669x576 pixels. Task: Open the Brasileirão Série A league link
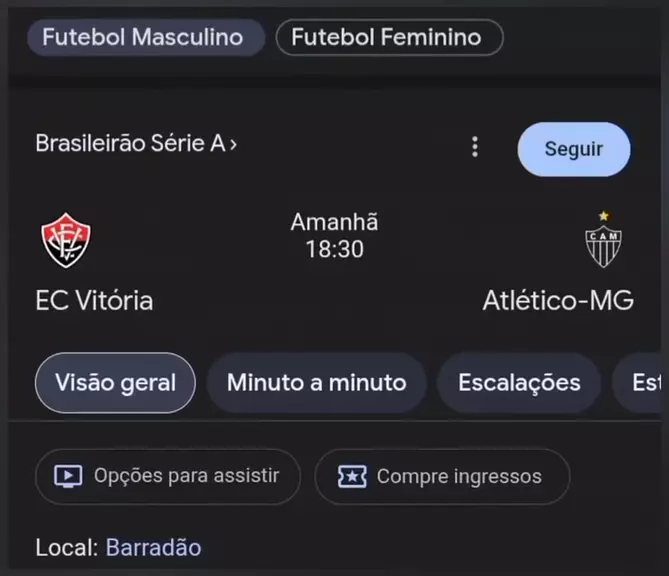coord(128,144)
